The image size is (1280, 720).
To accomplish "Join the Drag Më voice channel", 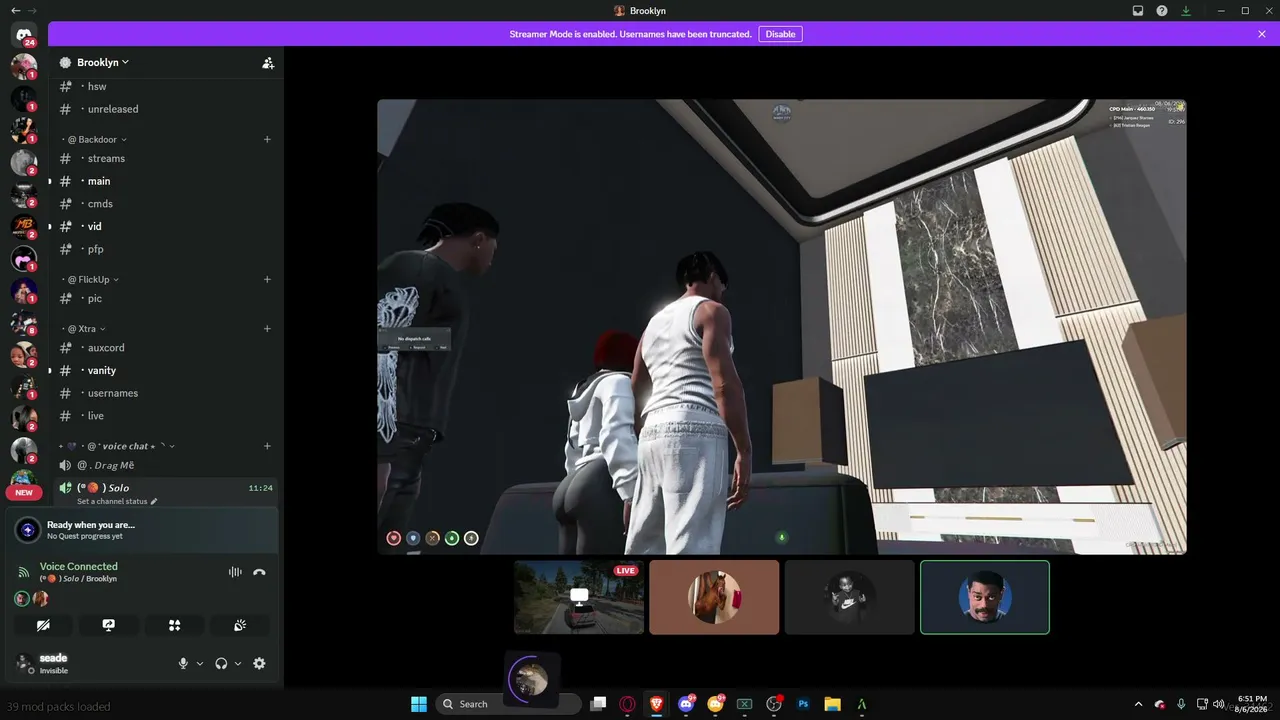I will pyautogui.click(x=164, y=465).
